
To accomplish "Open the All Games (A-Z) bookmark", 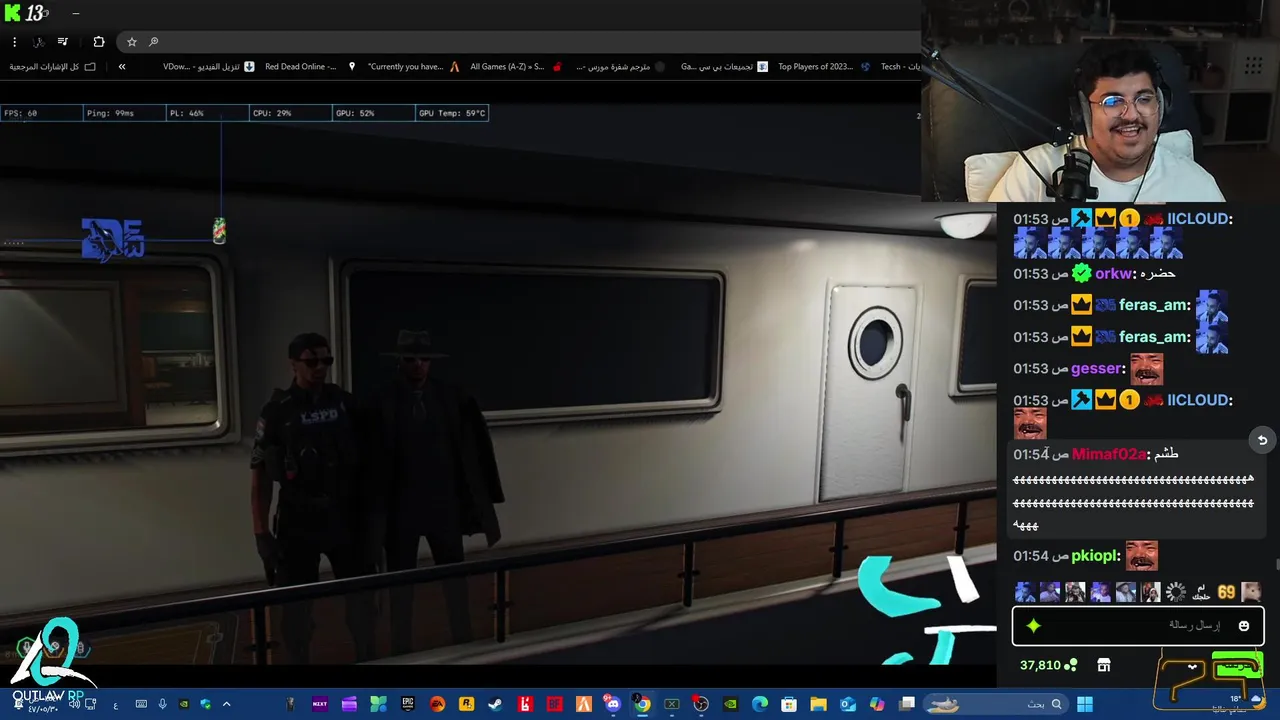I will (516, 66).
